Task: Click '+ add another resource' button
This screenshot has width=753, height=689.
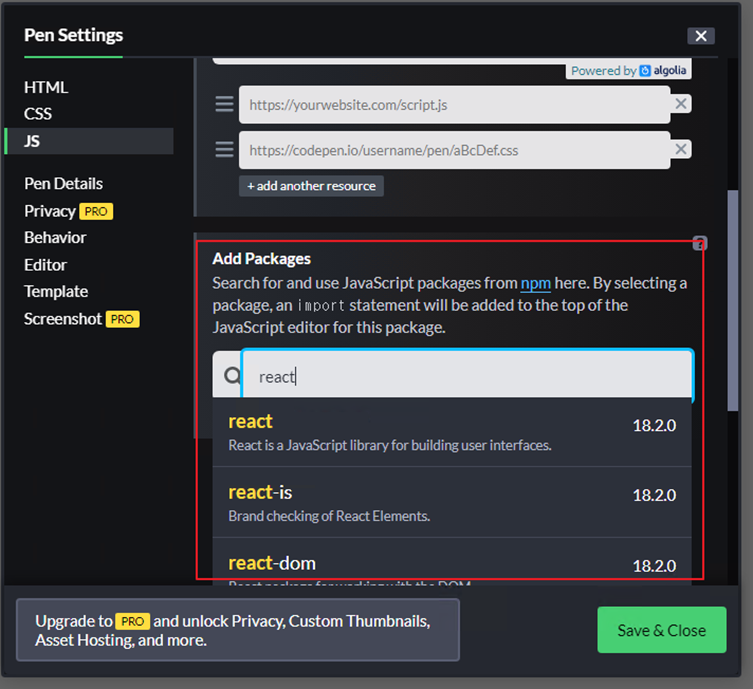Action: tap(311, 186)
